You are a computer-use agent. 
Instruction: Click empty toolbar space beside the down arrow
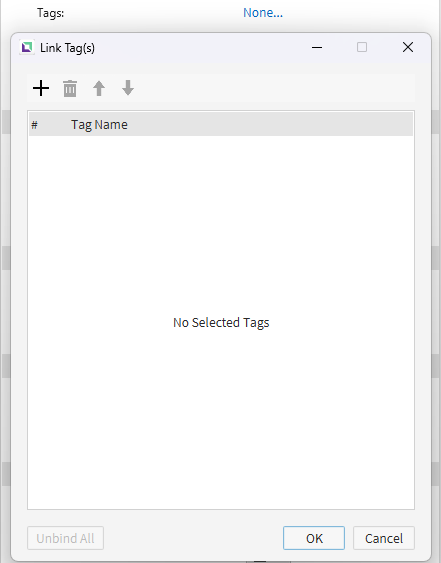click(273, 88)
